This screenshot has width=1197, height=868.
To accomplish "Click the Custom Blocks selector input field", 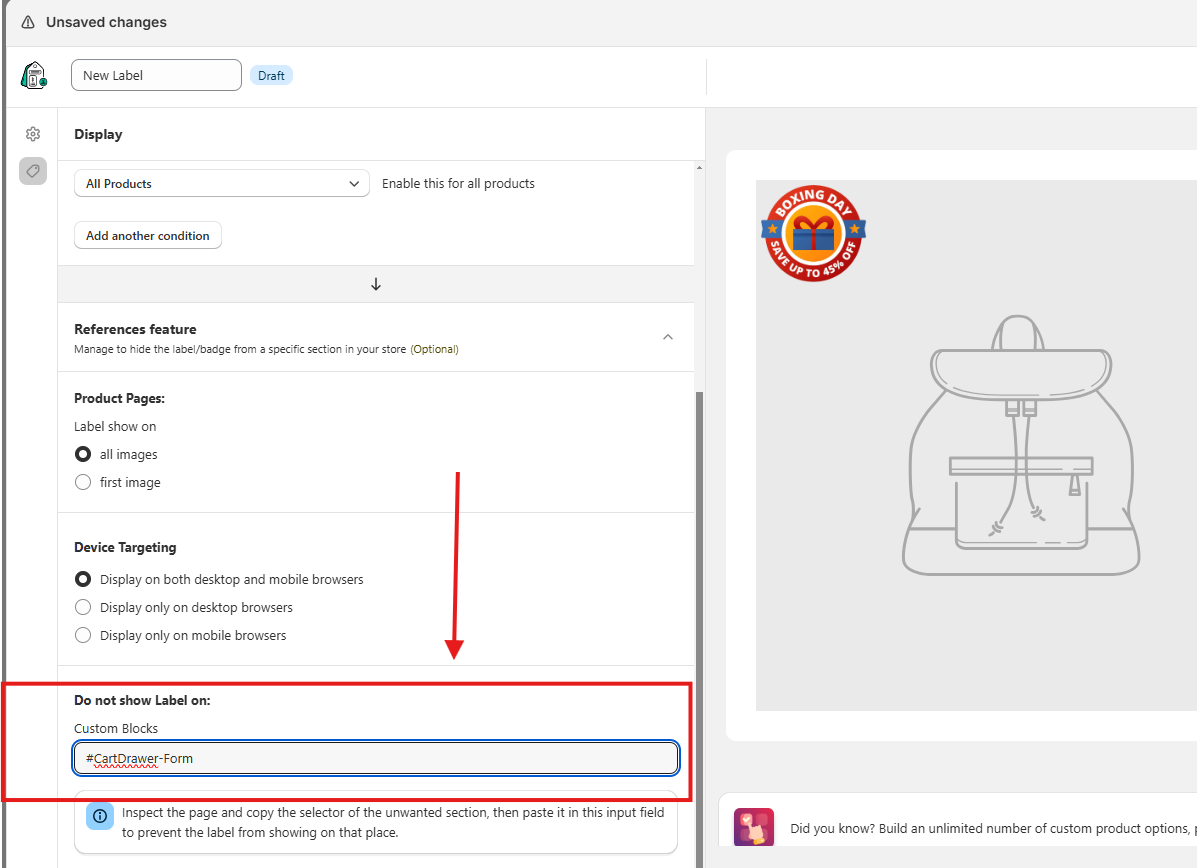I will (x=376, y=758).
